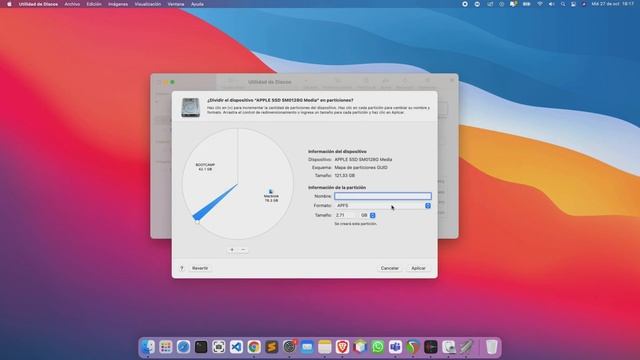This screenshot has height=360, width=640.
Task: Open Finder from the dock
Action: coord(148,347)
